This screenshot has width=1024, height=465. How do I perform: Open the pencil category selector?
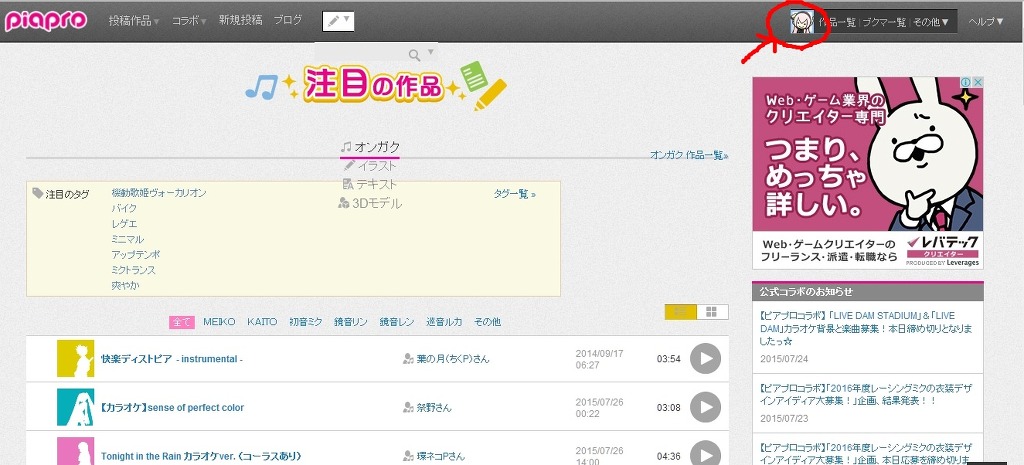338,21
